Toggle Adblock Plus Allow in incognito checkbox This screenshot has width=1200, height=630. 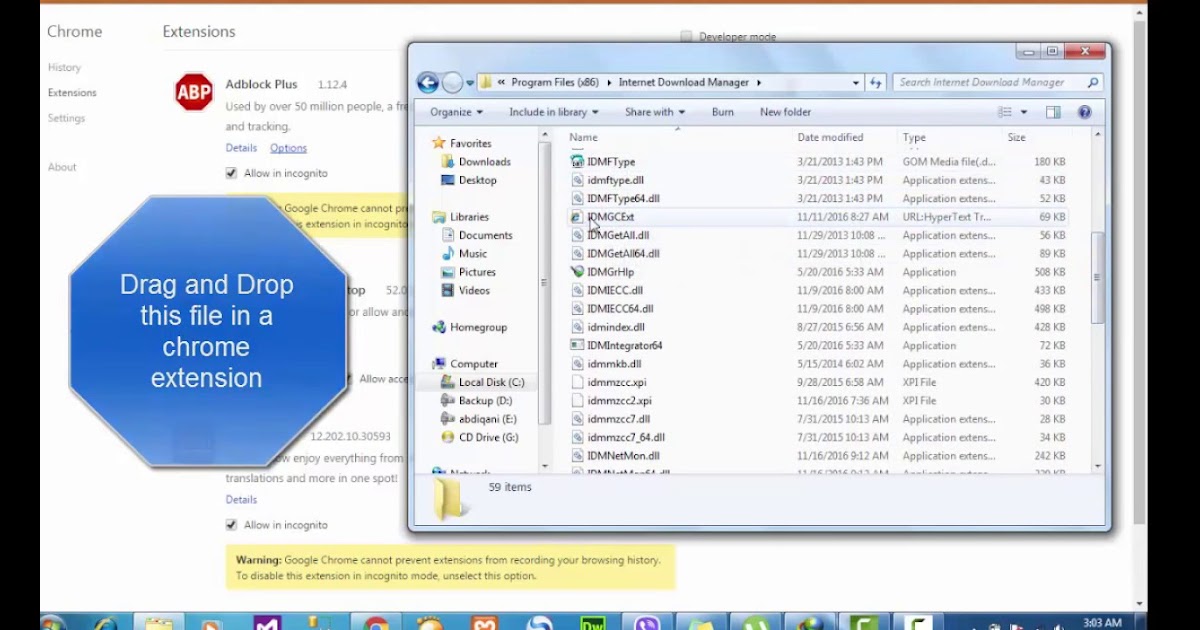pyautogui.click(x=231, y=173)
